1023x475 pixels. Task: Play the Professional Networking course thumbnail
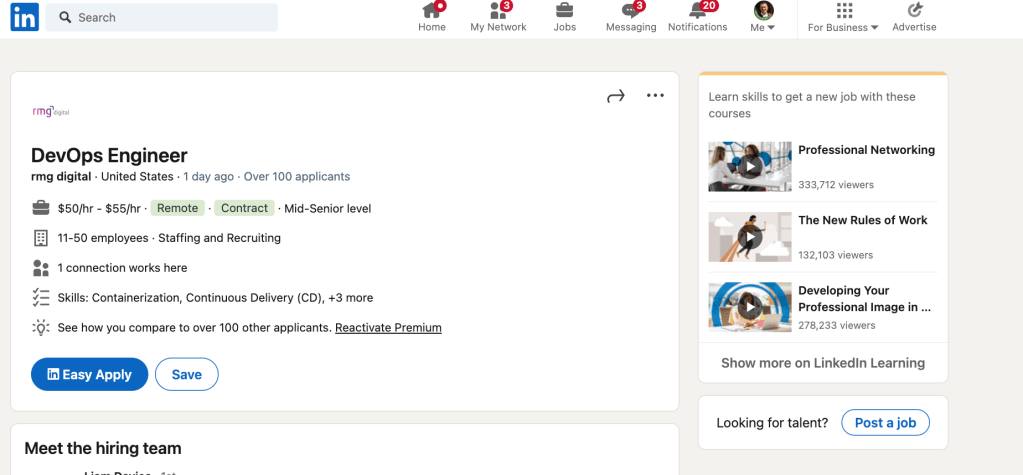point(750,166)
